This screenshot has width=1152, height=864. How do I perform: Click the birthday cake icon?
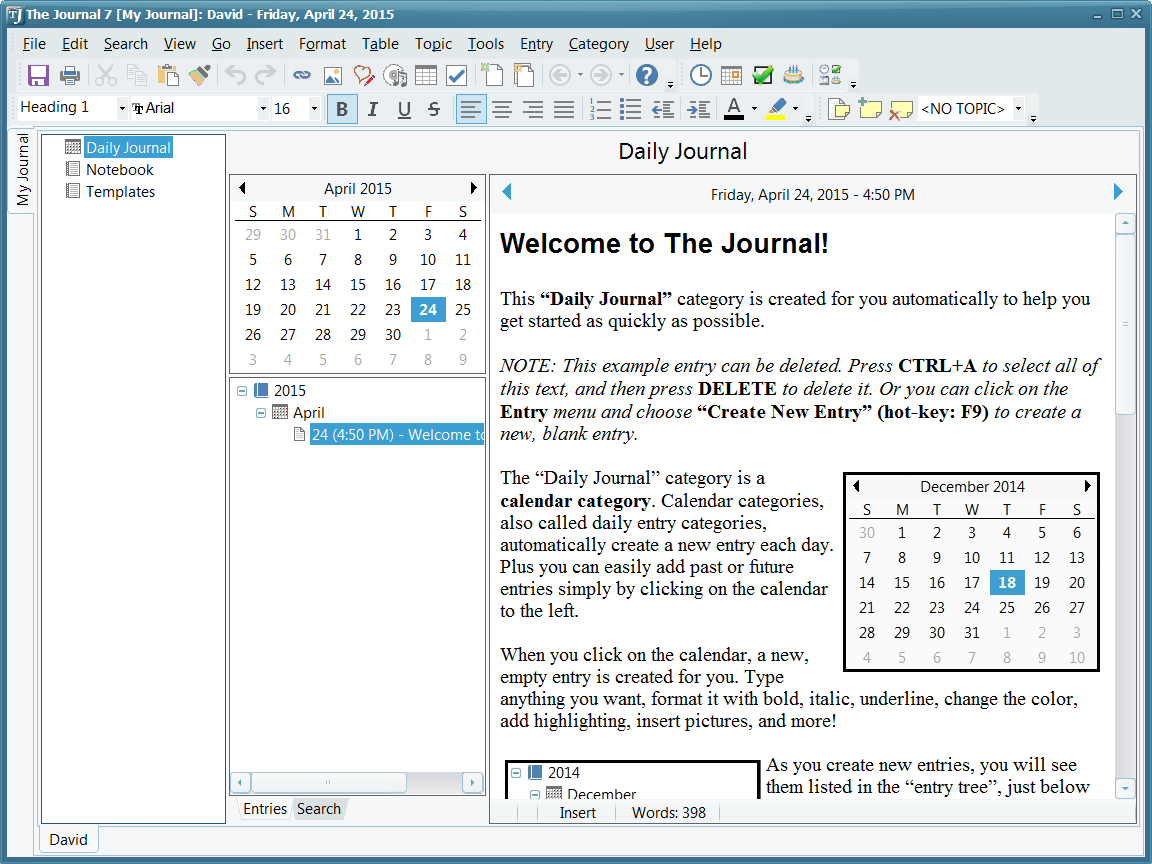tap(793, 75)
